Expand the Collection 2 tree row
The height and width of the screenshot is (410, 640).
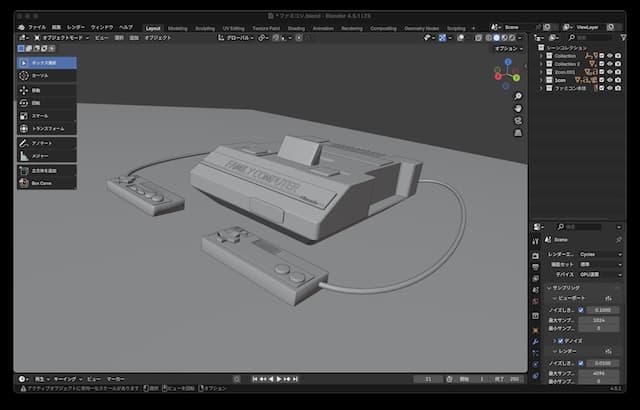tap(542, 64)
